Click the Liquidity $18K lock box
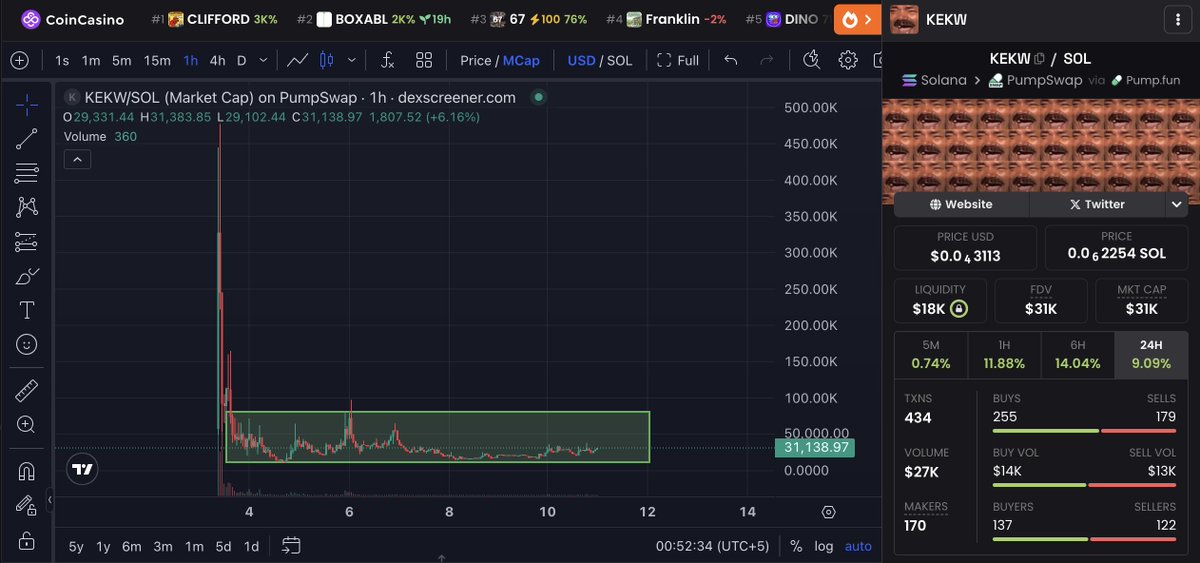Image resolution: width=1200 pixels, height=563 pixels. (x=940, y=300)
